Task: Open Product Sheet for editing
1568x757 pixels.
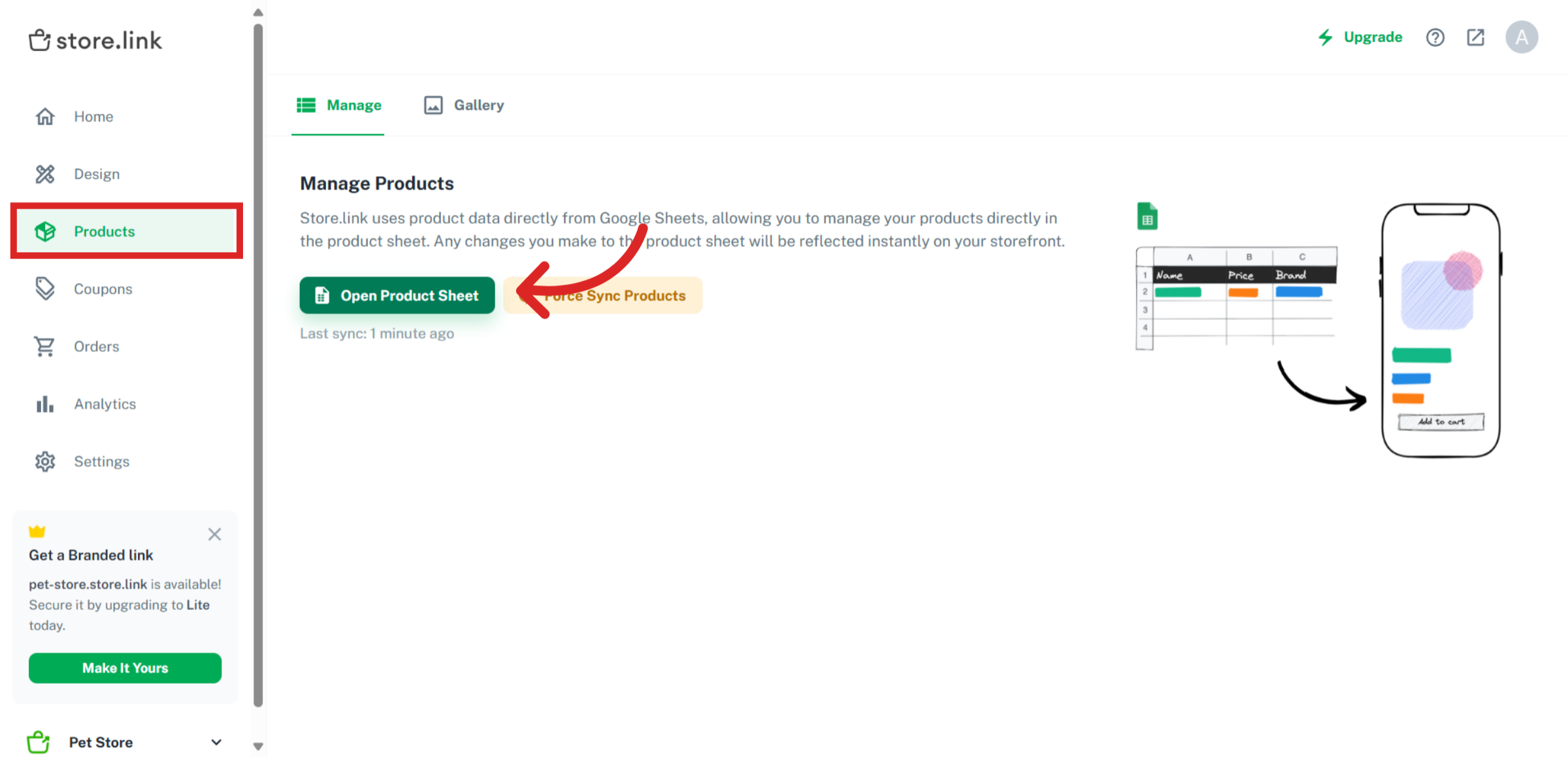Action: click(397, 295)
